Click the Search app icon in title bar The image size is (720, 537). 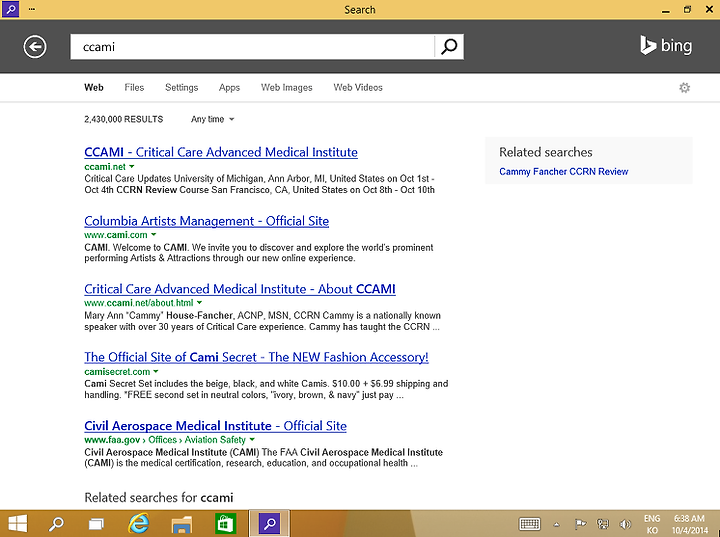click(x=10, y=9)
